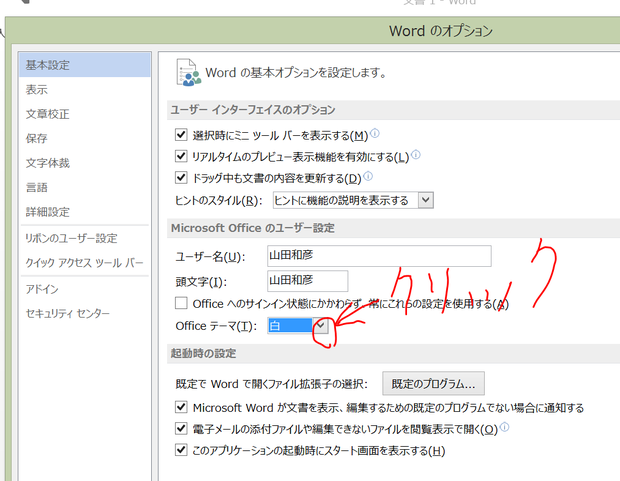Click the Office テーマ(T): label

216,326
